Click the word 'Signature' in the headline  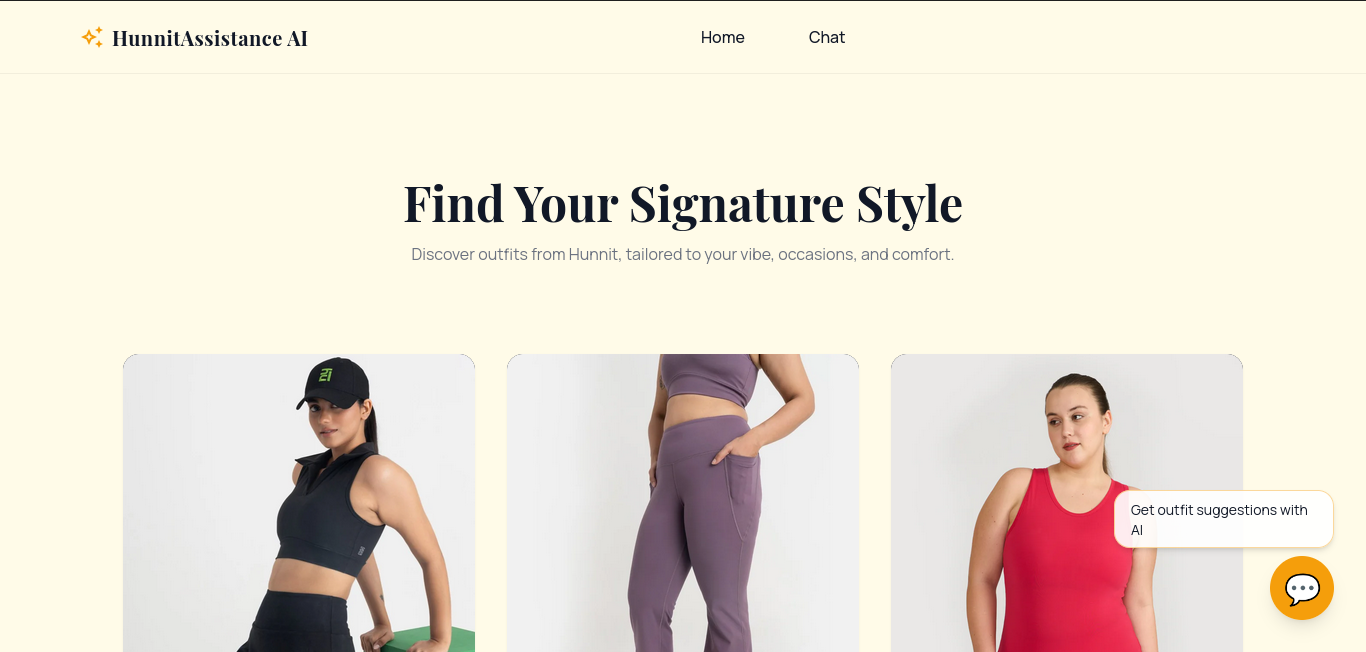(736, 202)
